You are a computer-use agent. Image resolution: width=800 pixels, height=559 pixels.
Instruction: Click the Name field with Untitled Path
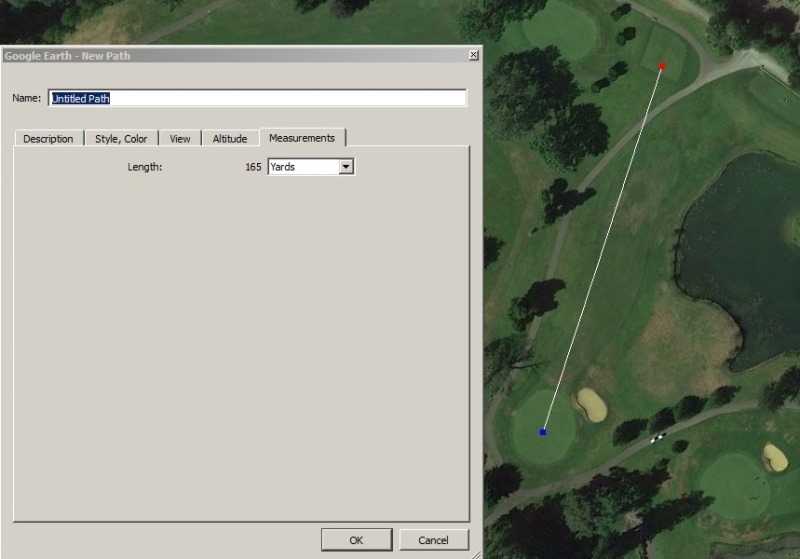point(257,98)
